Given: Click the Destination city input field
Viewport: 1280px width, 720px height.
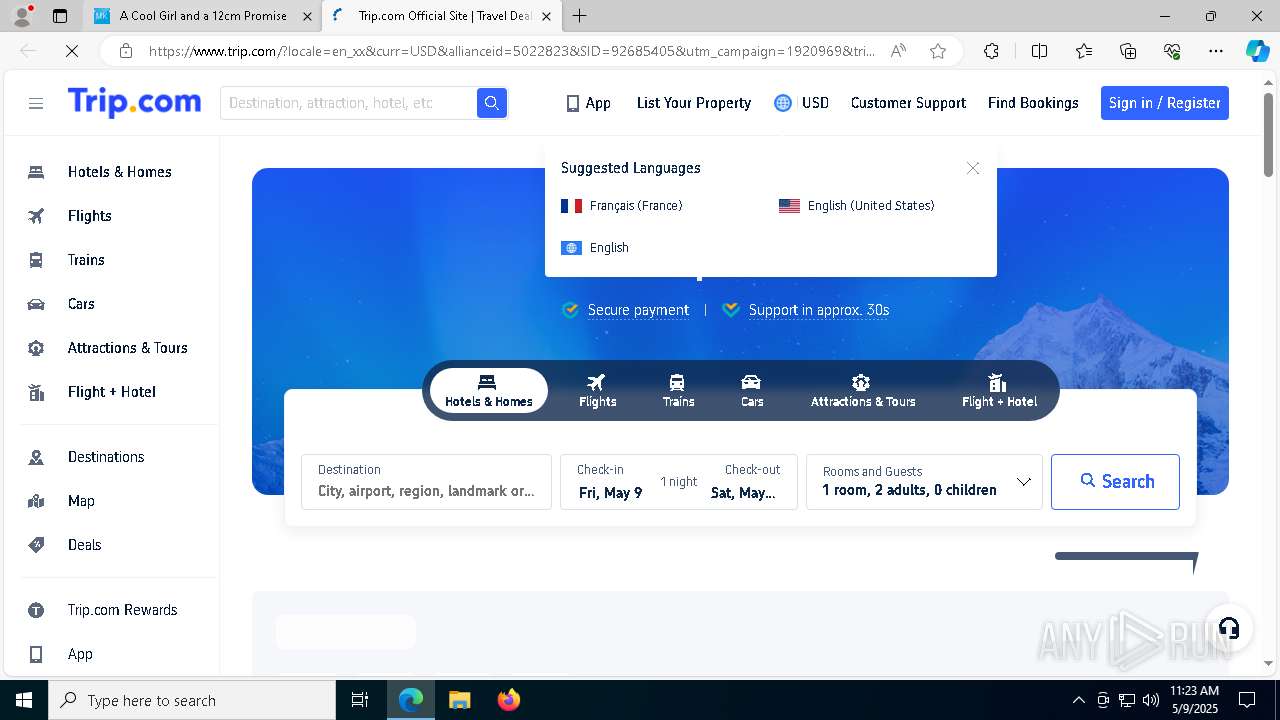Looking at the screenshot, I should [x=426, y=482].
